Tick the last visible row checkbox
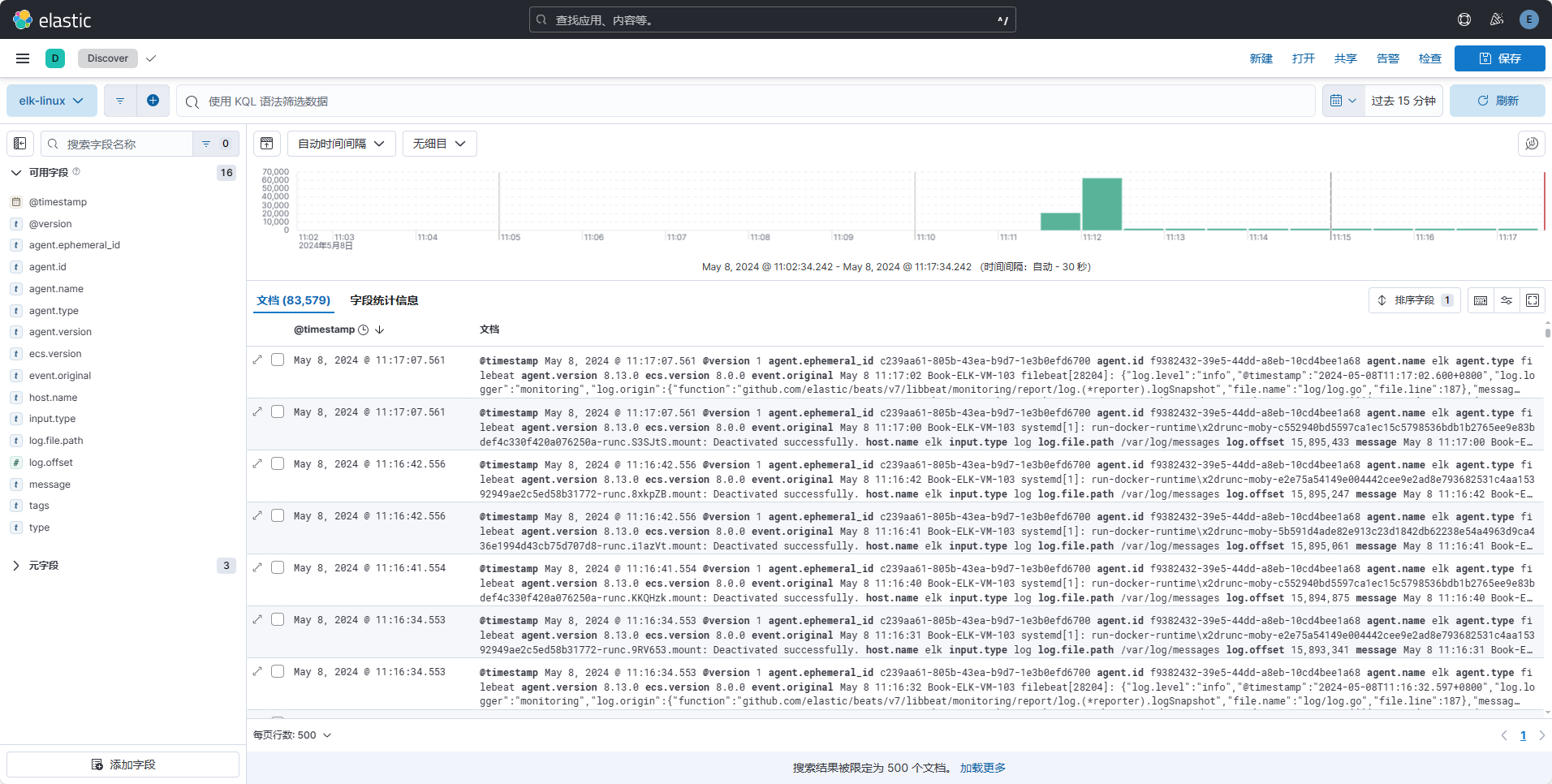Image resolution: width=1552 pixels, height=784 pixels. [x=278, y=671]
